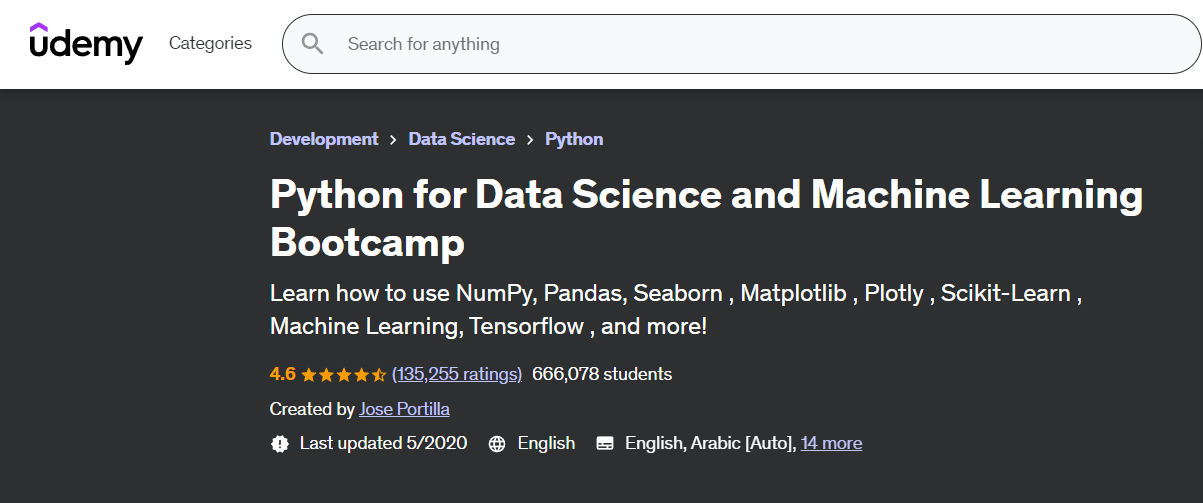Visit instructor Jose Portilla's profile

407,409
